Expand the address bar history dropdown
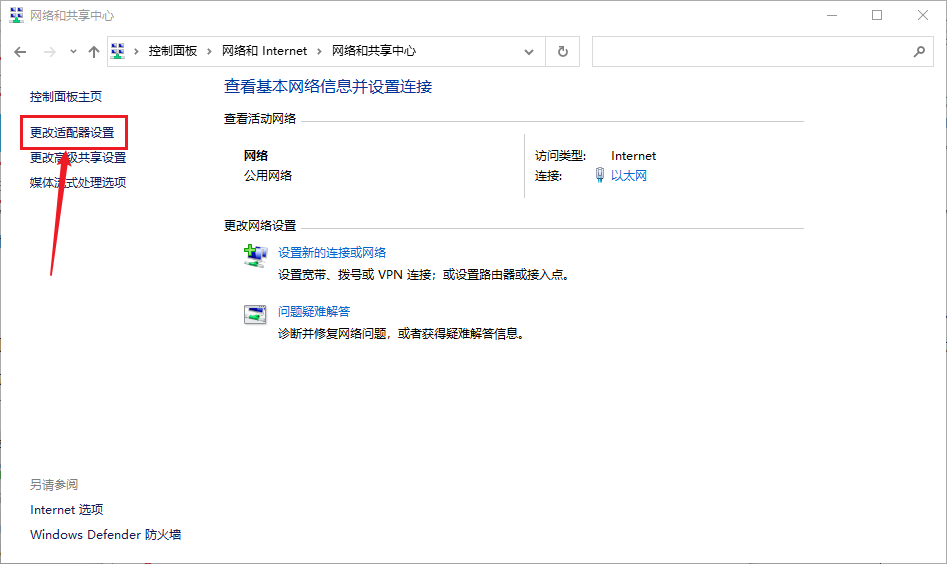 pos(529,51)
